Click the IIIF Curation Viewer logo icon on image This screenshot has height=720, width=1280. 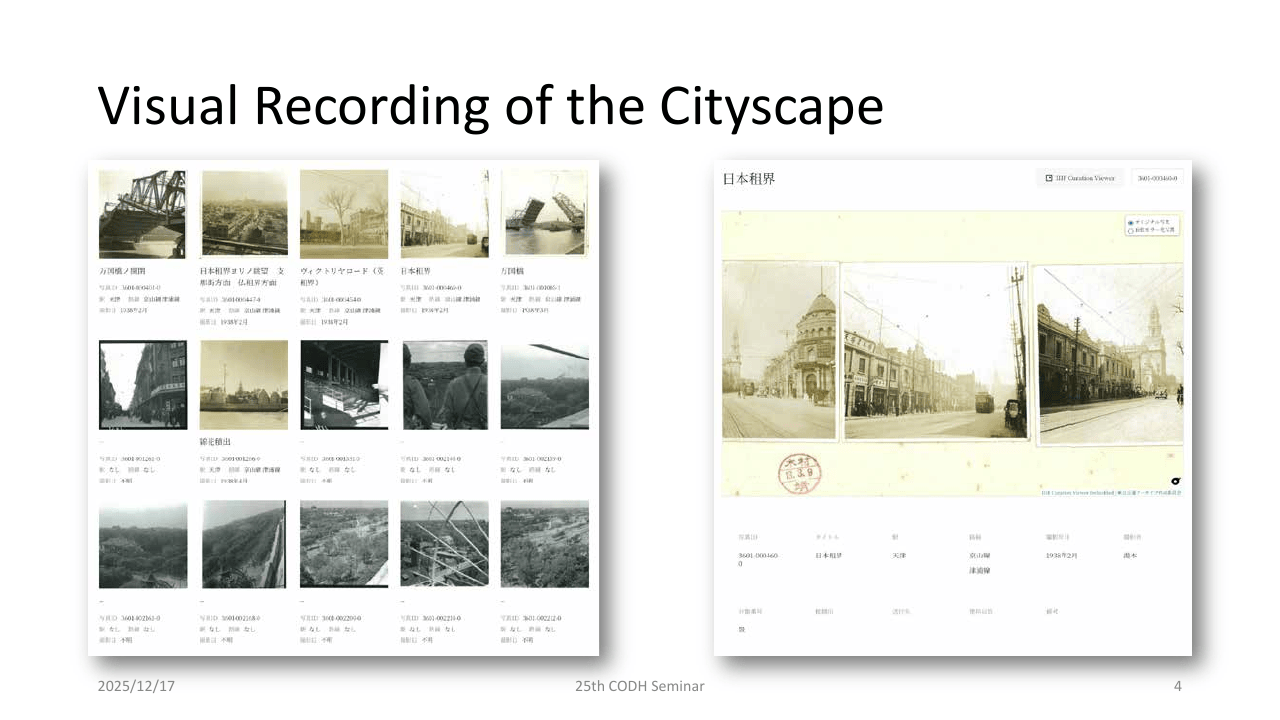point(1175,482)
